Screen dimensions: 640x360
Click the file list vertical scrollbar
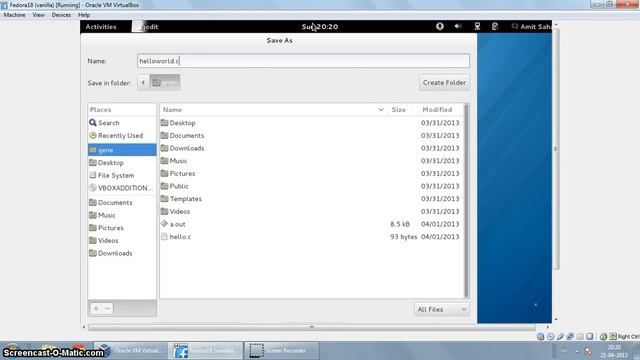(x=466, y=200)
